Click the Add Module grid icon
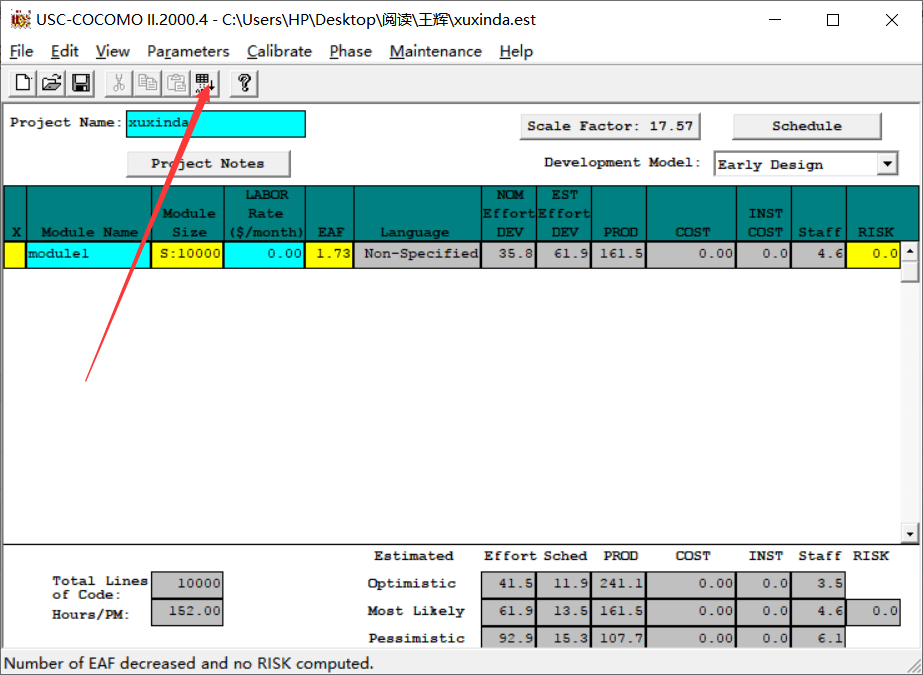Image resolution: width=923 pixels, height=675 pixels. [205, 83]
